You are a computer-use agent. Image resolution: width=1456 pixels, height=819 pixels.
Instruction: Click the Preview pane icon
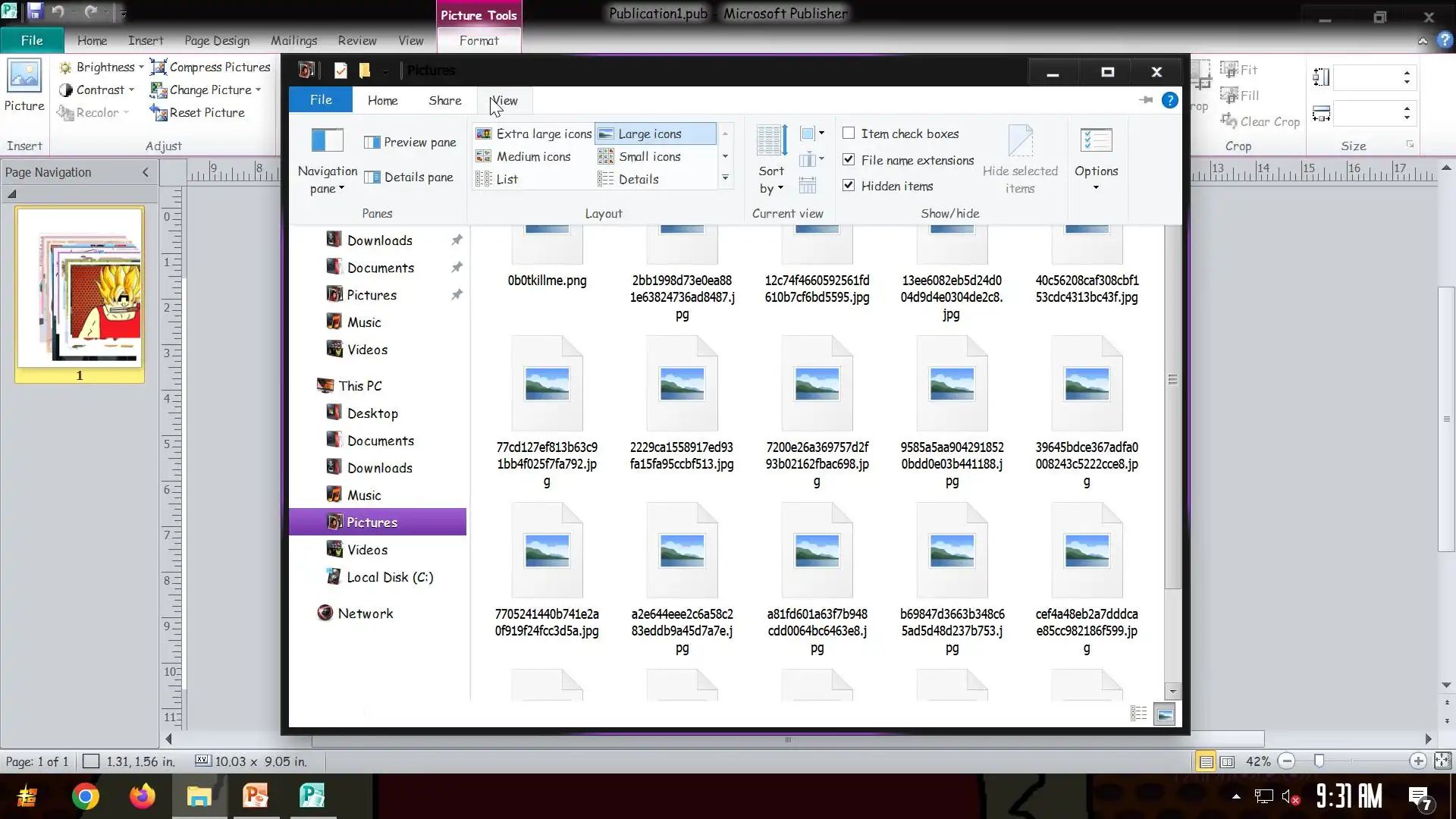click(372, 143)
